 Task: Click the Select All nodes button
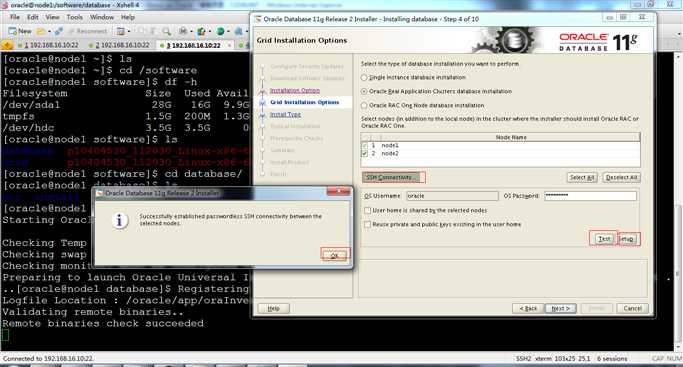point(582,177)
